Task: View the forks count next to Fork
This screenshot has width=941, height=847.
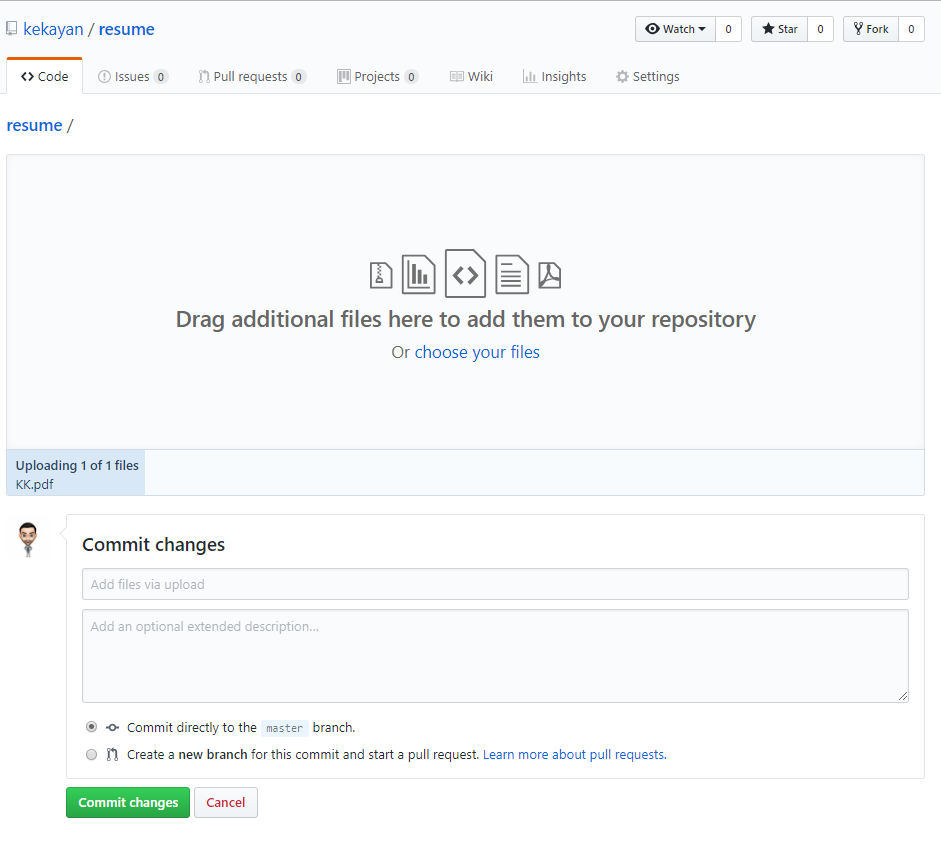Action: (x=911, y=29)
